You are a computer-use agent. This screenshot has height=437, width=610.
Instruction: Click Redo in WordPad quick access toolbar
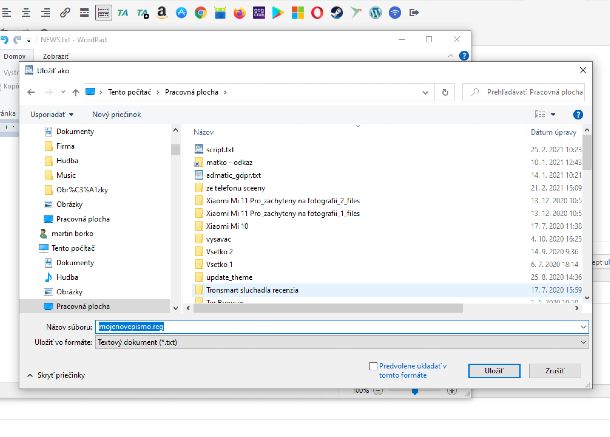(x=17, y=40)
